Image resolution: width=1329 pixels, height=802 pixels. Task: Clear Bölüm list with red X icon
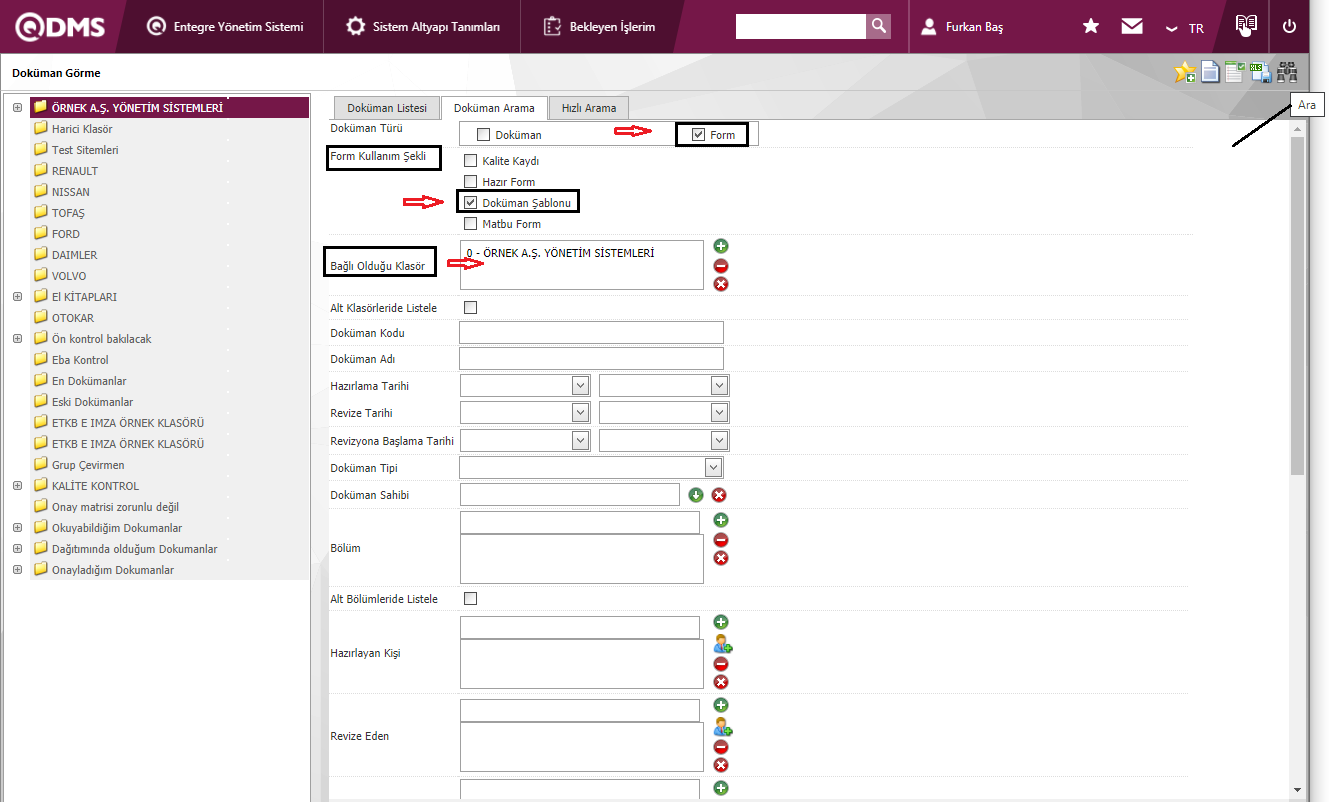pos(721,558)
